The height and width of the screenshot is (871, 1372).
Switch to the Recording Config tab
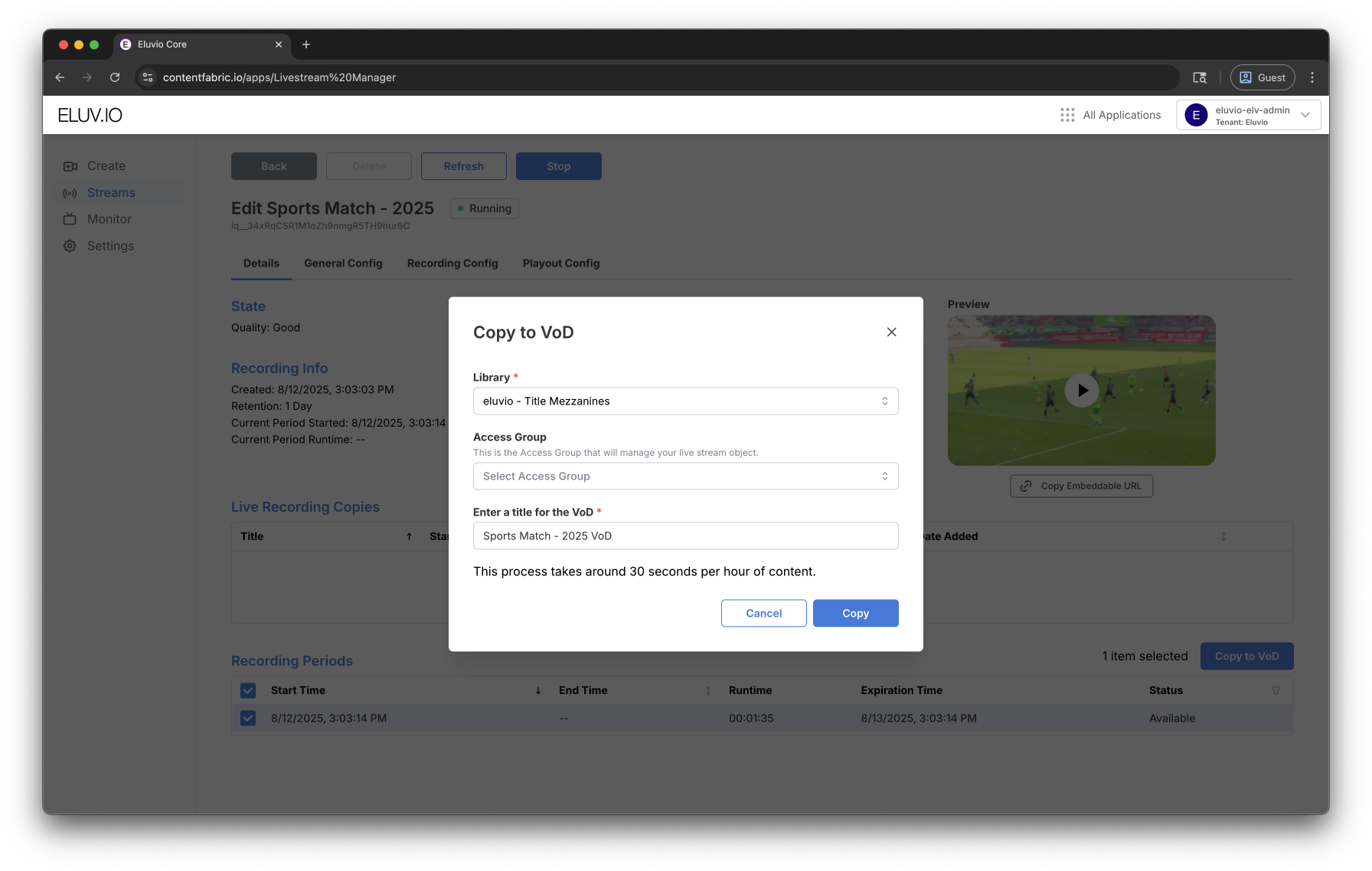point(452,264)
